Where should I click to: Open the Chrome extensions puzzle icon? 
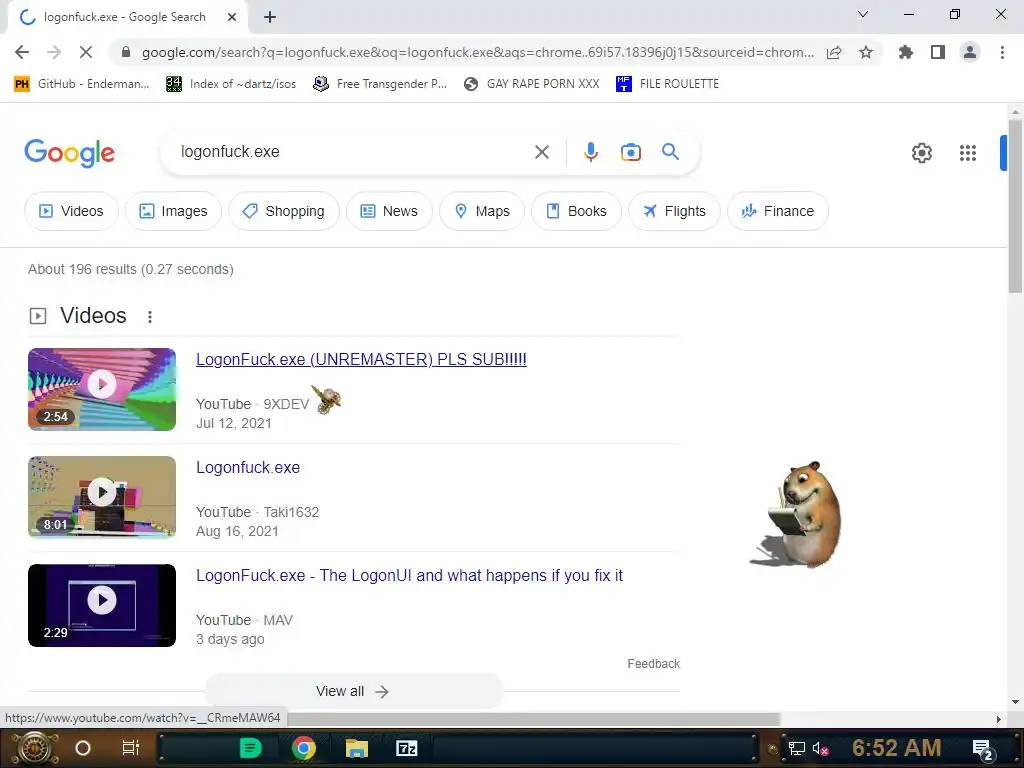(x=906, y=52)
